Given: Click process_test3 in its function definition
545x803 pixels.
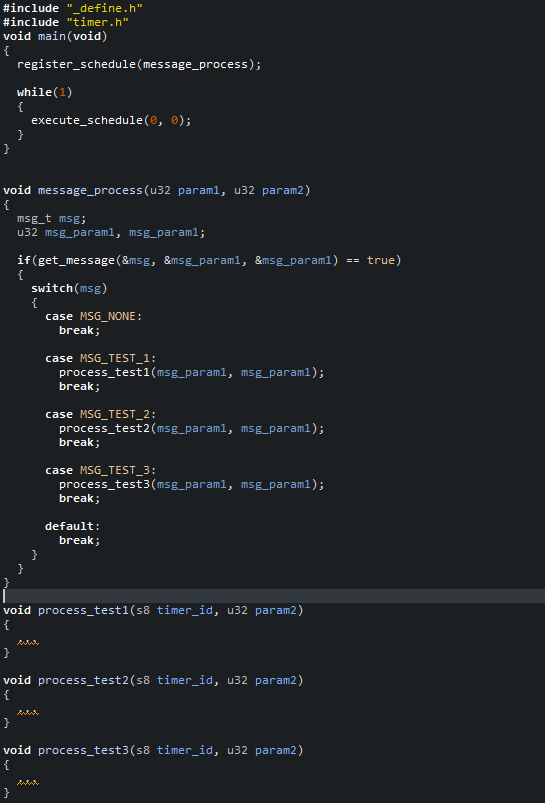Looking at the screenshot, I should (x=83, y=750).
